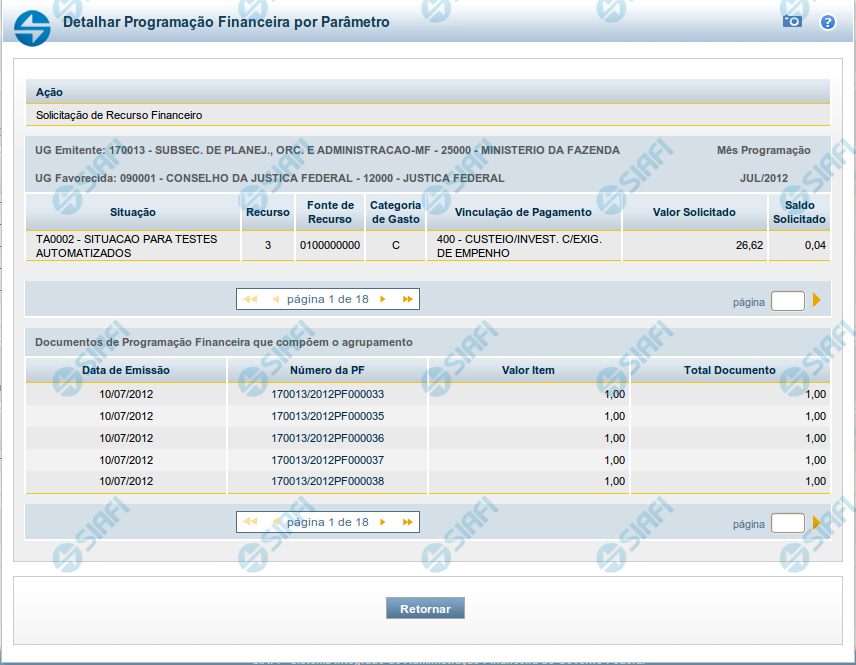
Task: Click the Valor Solicitado column header
Action: tap(694, 212)
